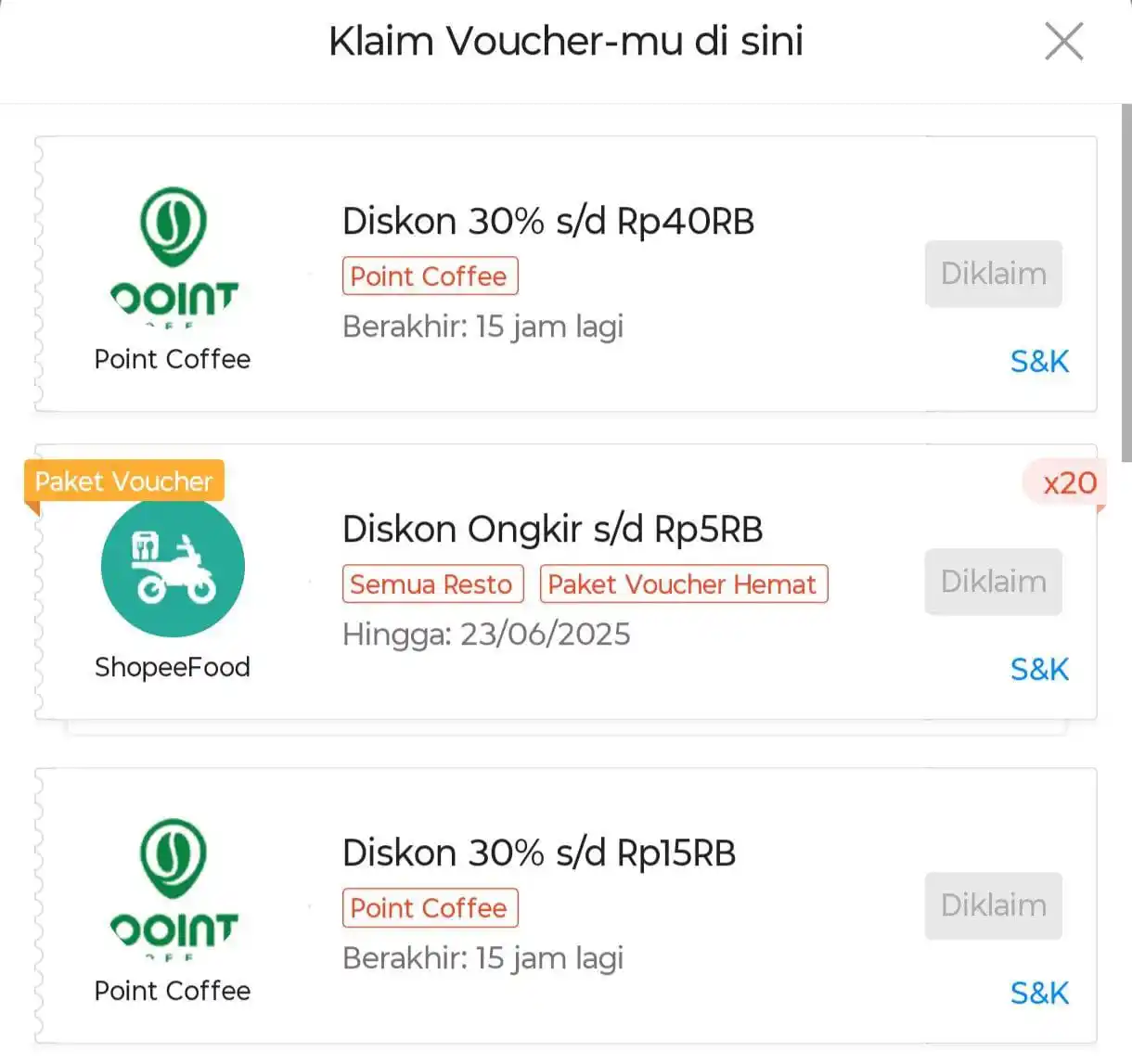Open the Diskon Ongkir s/d Rp5RB voucher title
1132x1064 pixels.
[552, 530]
